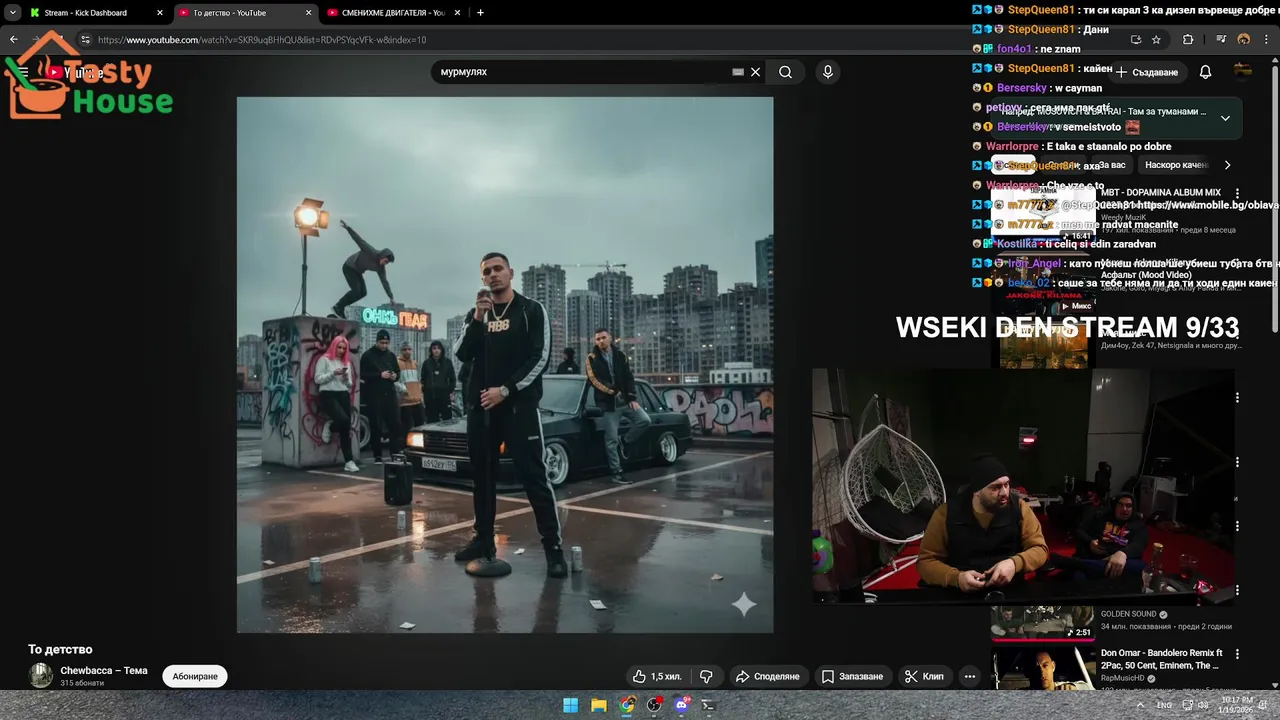Open the OBS icon on the taskbar
Viewport: 1280px width, 720px height.
[x=654, y=705]
